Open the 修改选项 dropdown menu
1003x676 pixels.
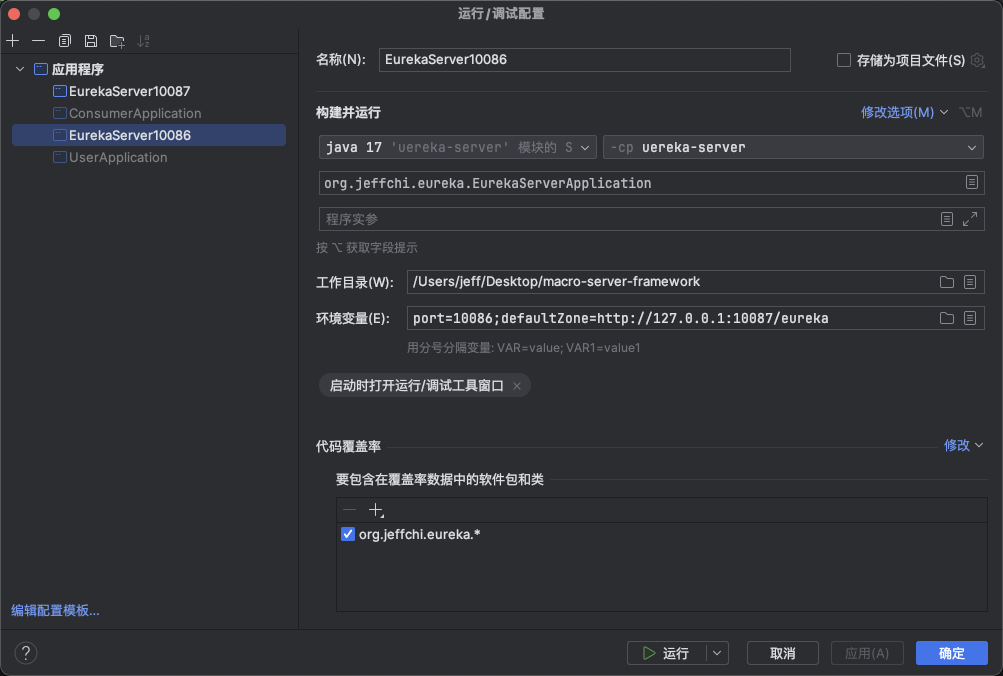tap(904, 112)
